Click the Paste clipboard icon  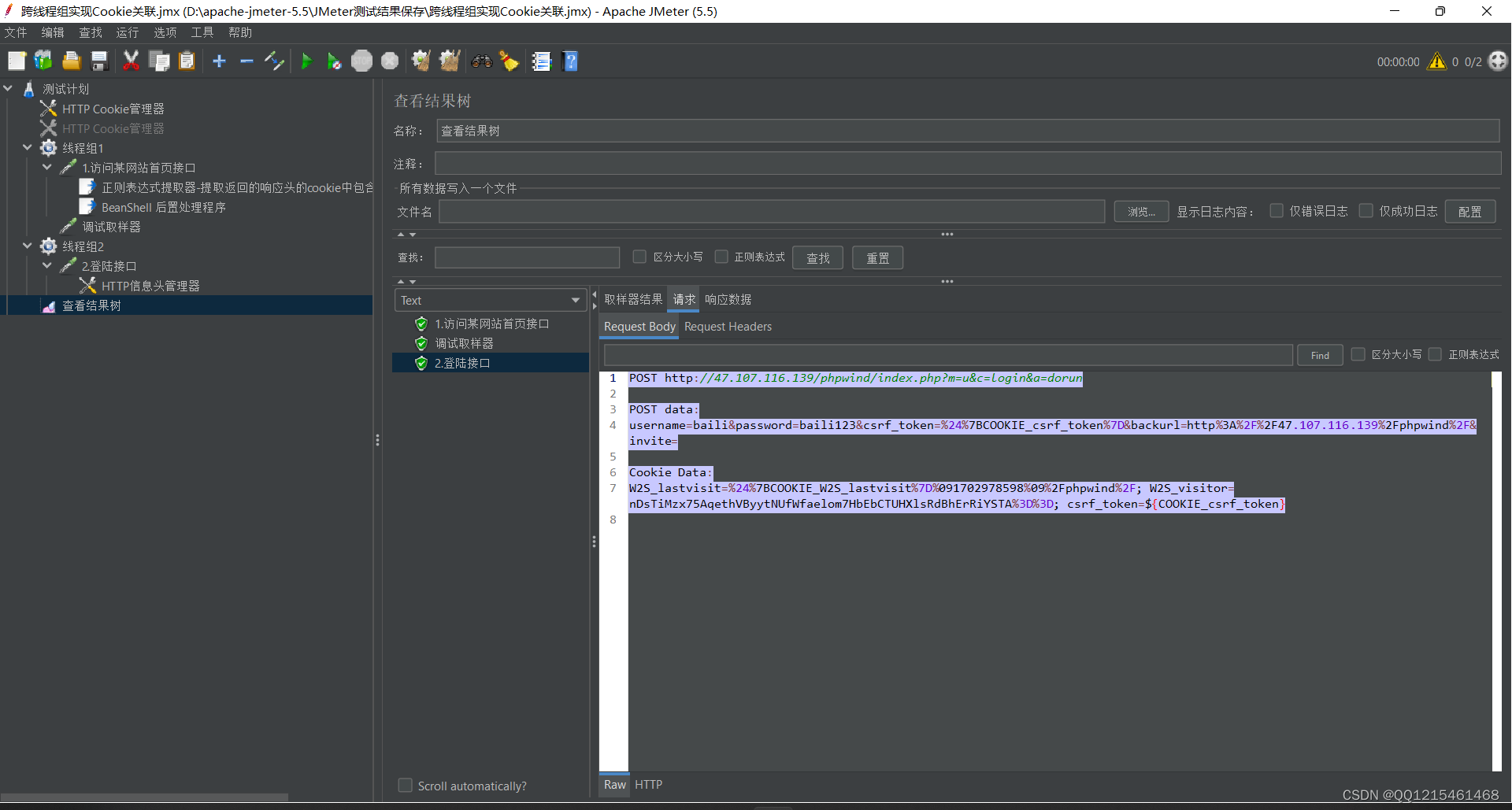[187, 61]
